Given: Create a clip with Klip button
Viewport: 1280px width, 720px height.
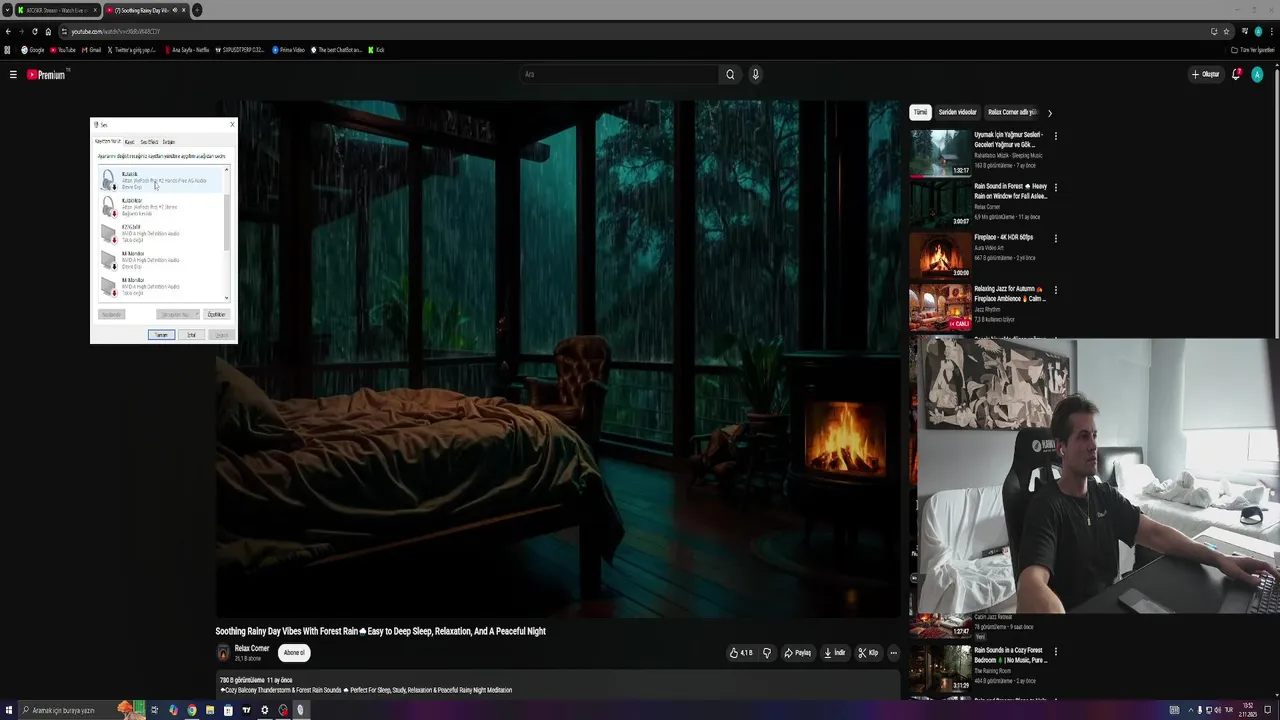Looking at the screenshot, I should 868,653.
